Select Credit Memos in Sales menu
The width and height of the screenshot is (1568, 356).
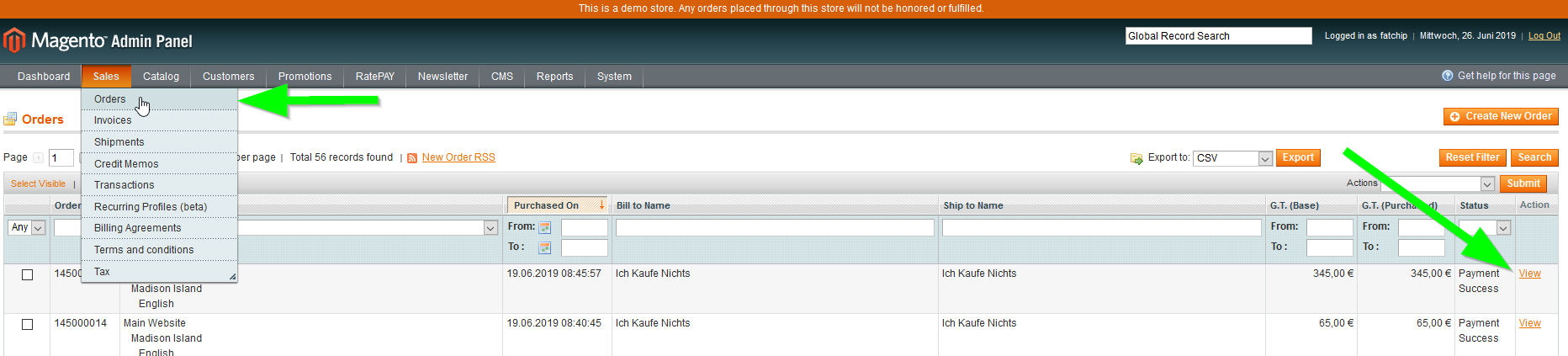(x=126, y=164)
